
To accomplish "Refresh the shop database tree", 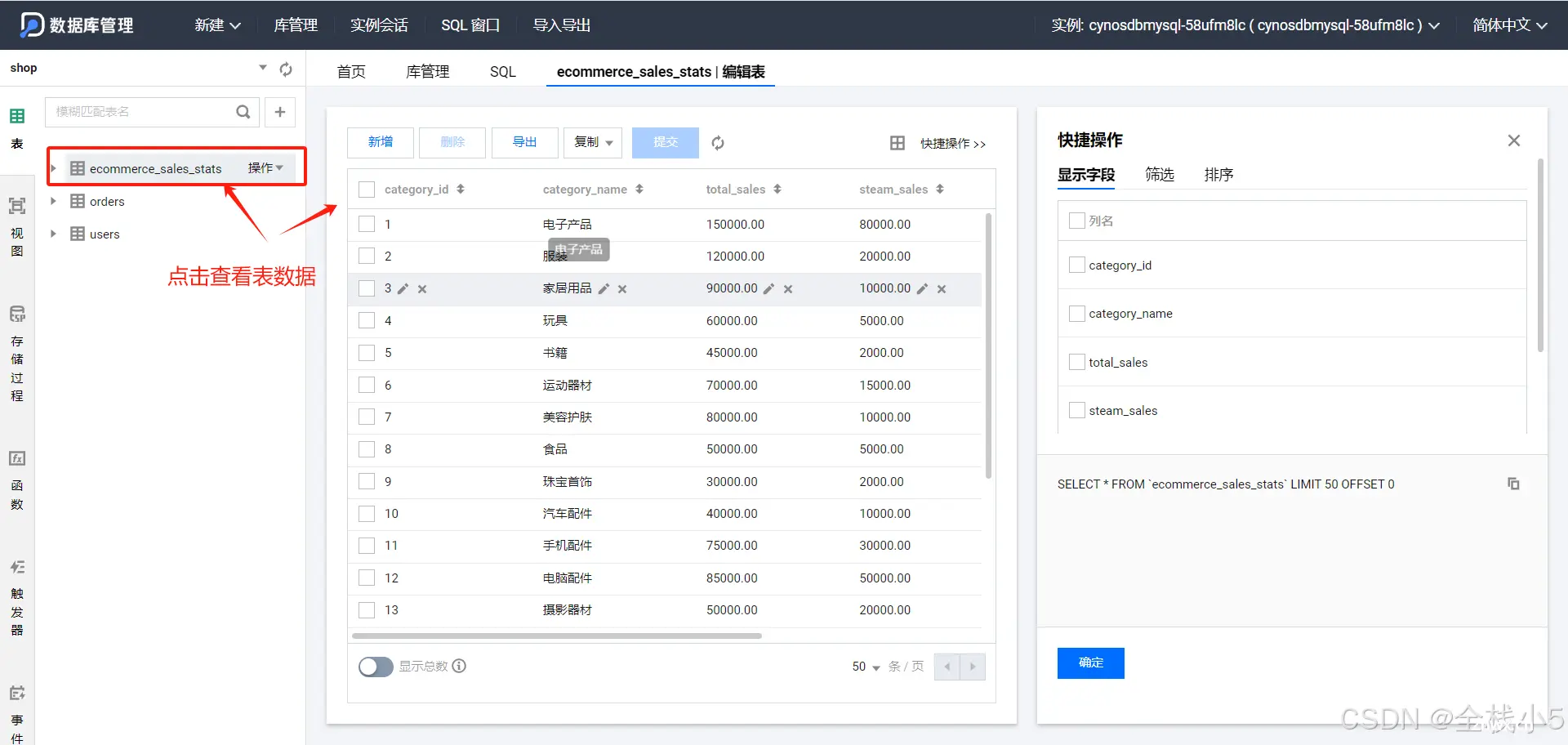I will (x=286, y=69).
